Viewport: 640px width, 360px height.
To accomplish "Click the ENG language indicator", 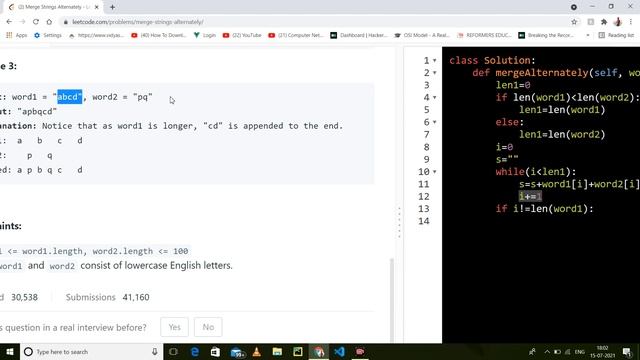I will point(580,351).
